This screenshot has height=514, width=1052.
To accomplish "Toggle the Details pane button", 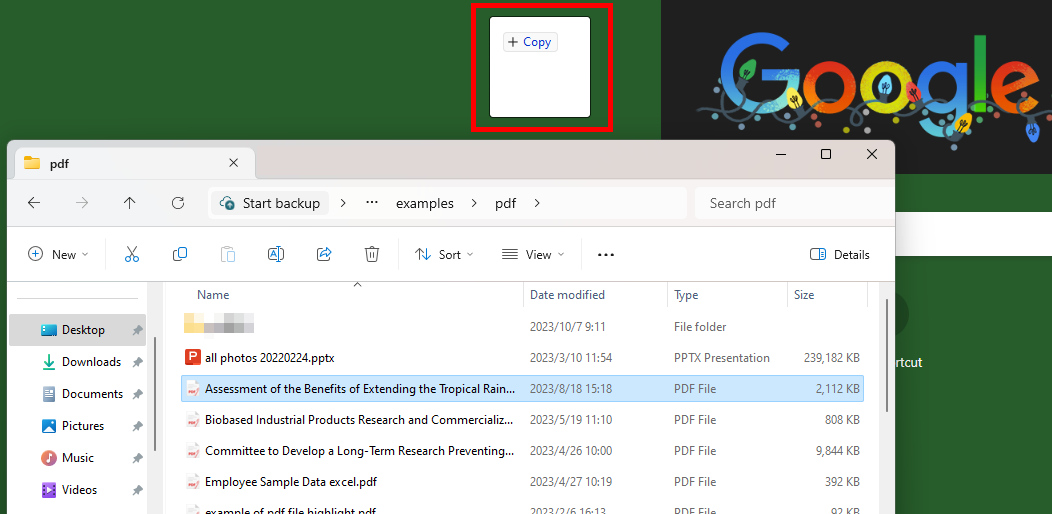I will tap(839, 254).
